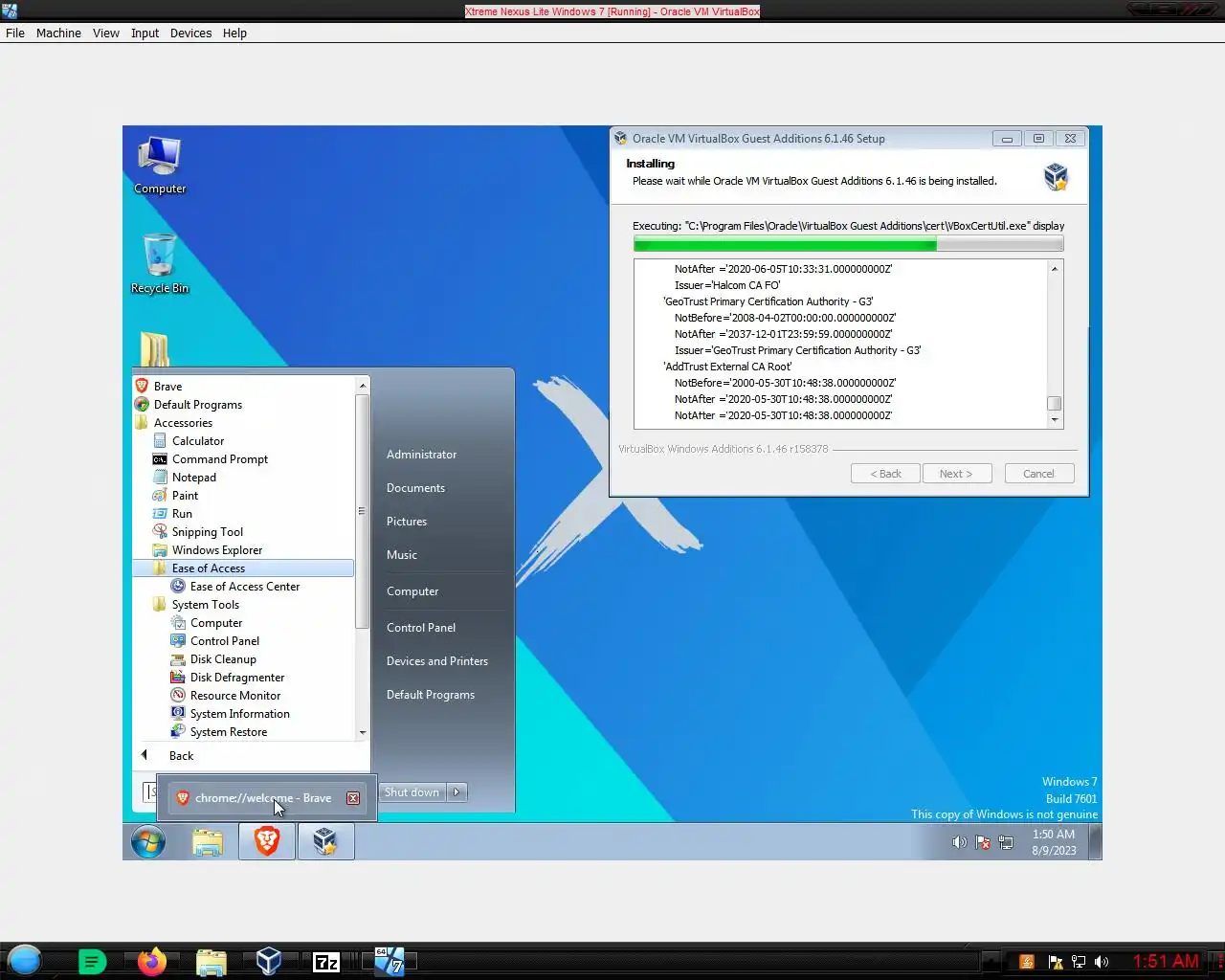Click host file manager taskbar icon
Screen dimensions: 1225x980
(211, 962)
